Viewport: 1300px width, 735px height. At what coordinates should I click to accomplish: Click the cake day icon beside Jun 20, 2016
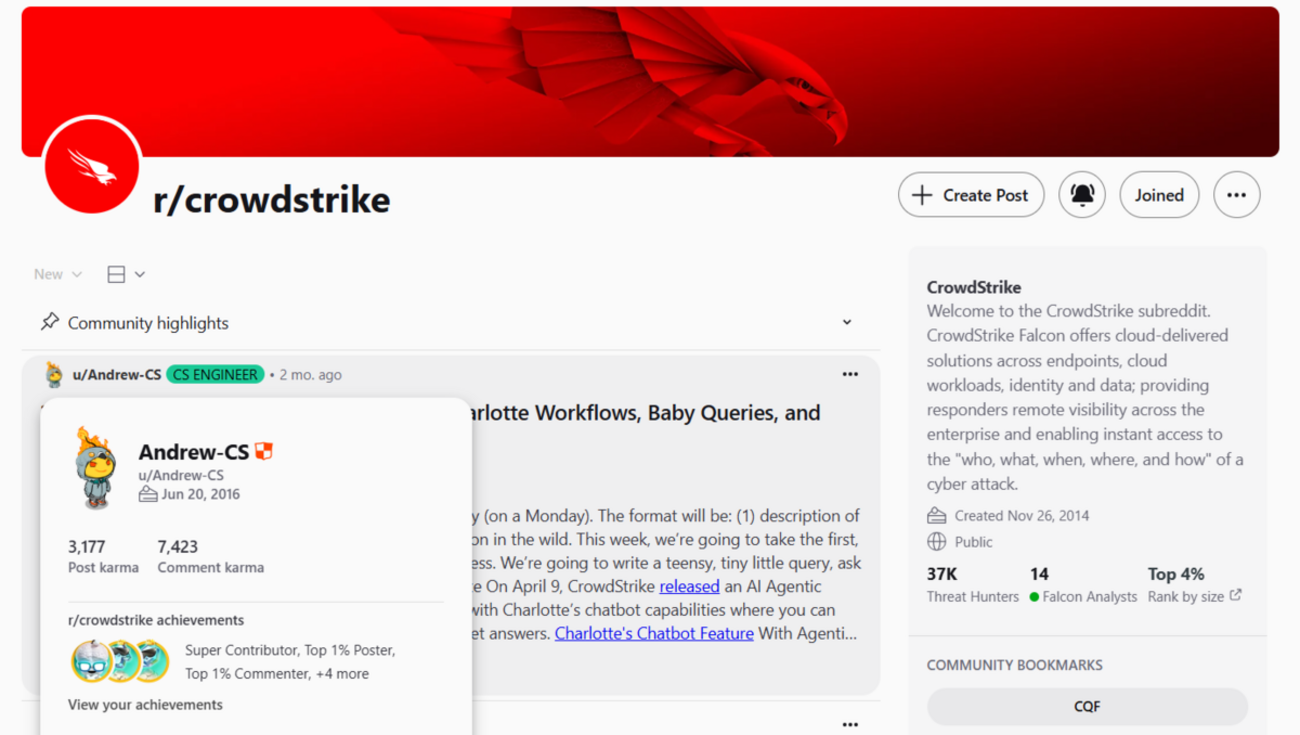pyautogui.click(x=148, y=494)
